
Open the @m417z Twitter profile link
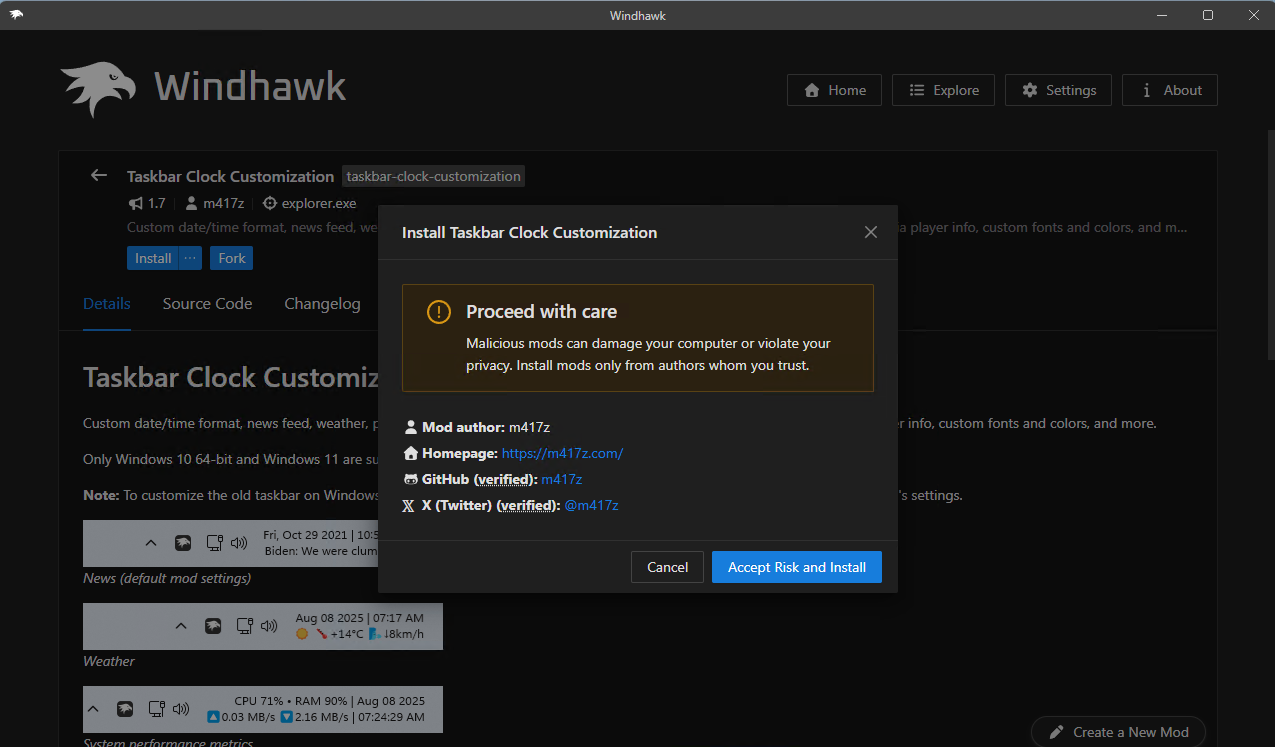(591, 506)
